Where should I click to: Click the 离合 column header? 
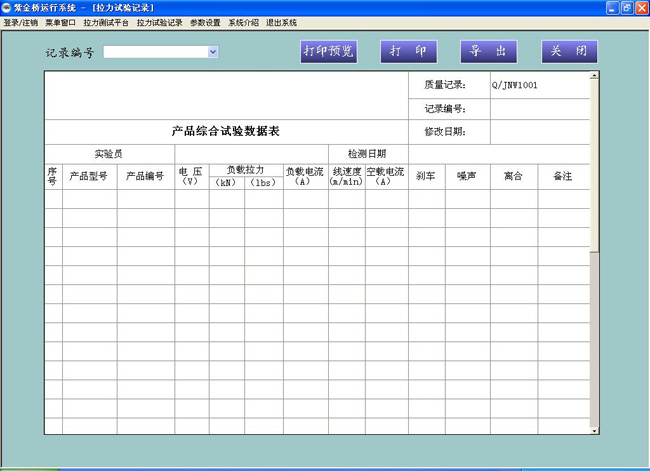(x=514, y=177)
